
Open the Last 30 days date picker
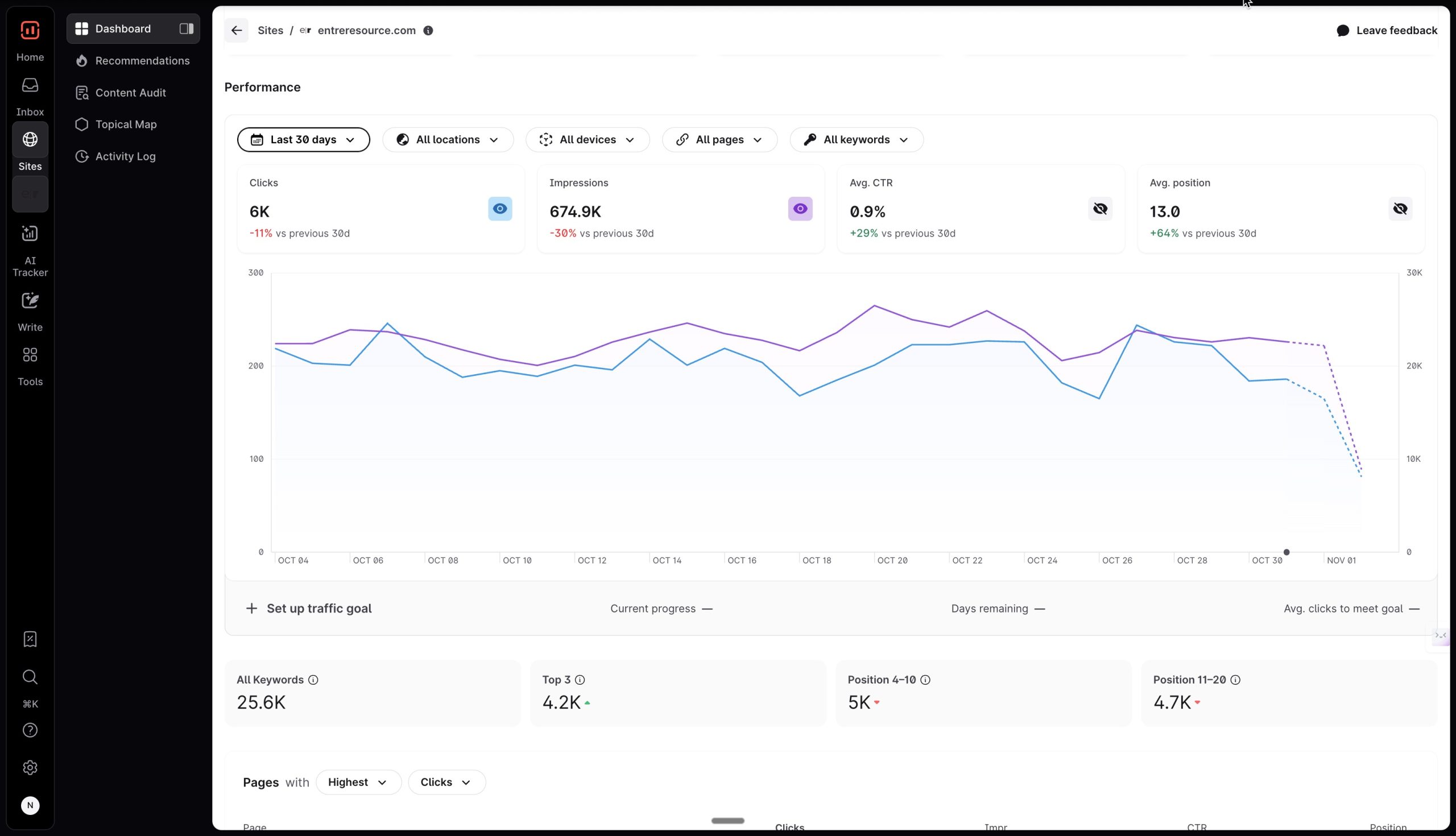pyautogui.click(x=304, y=139)
